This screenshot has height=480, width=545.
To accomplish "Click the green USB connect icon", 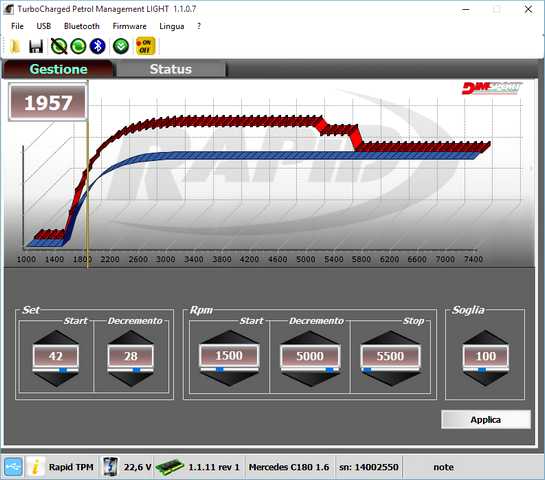I will tap(78, 46).
